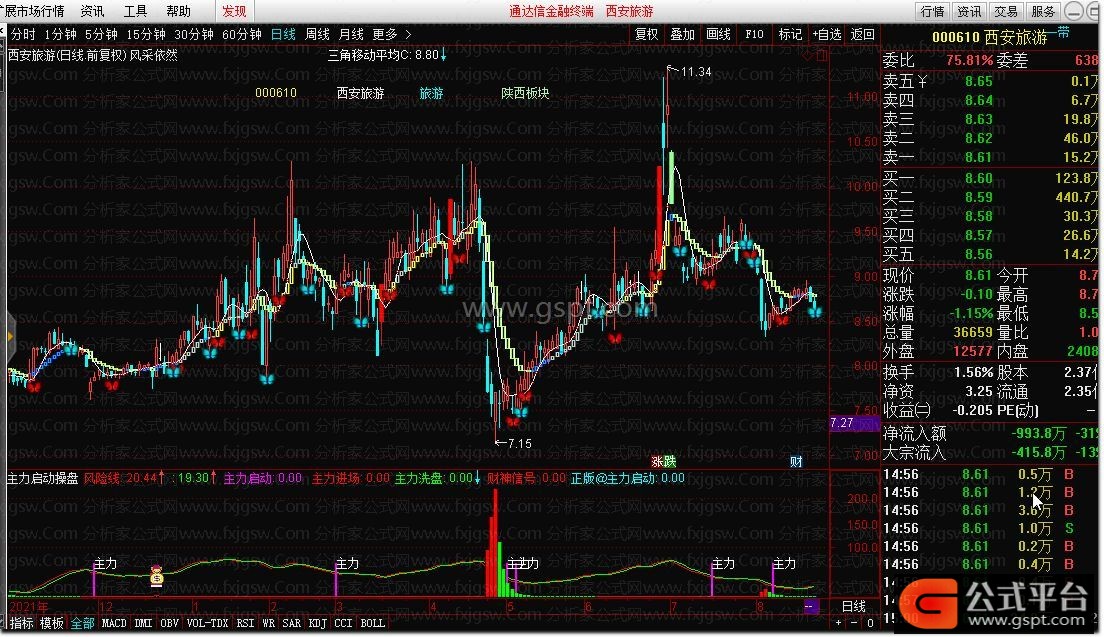Click the top-right 服务 button
1104x637 pixels.
click(x=1043, y=11)
